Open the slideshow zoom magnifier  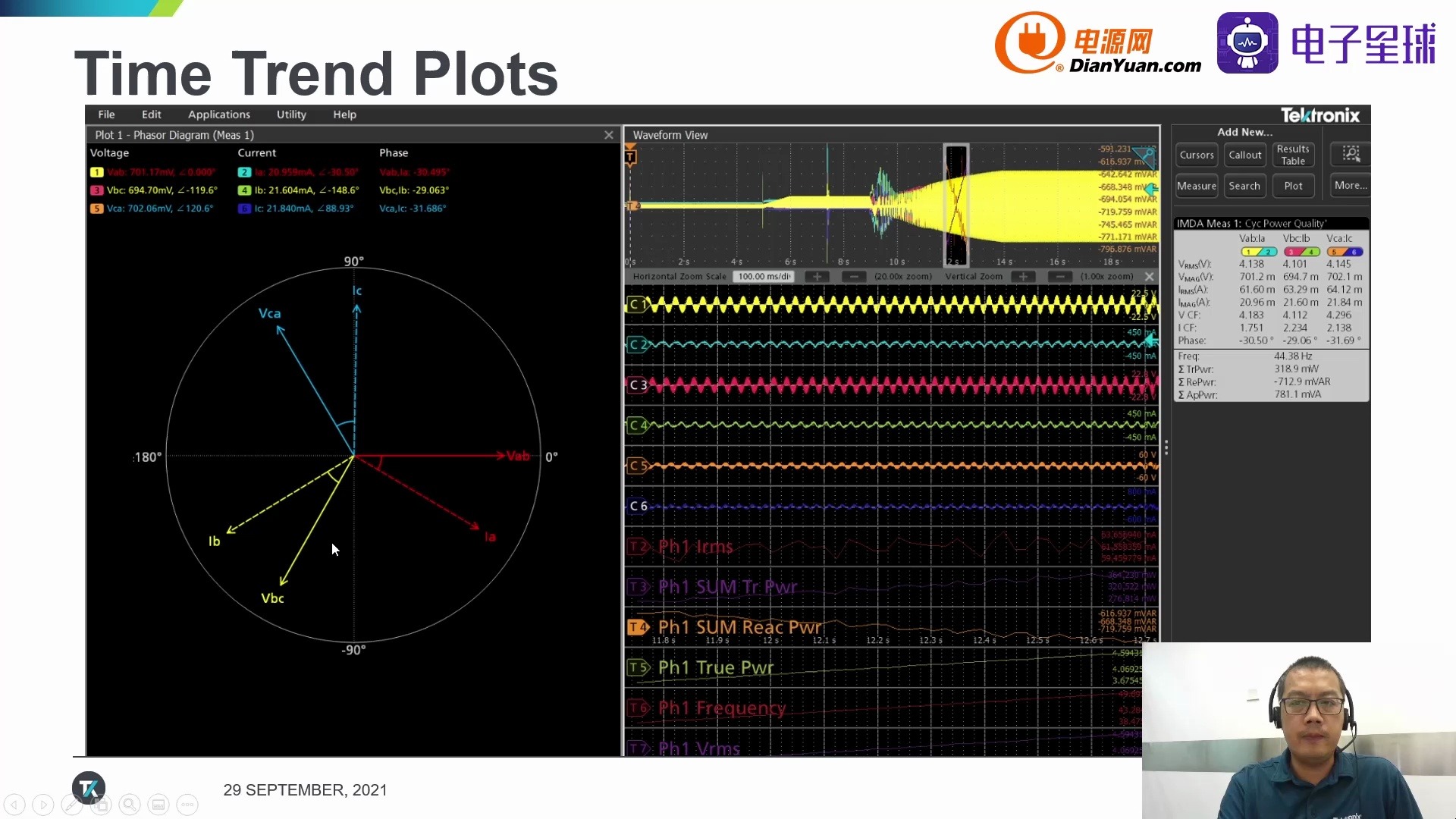pos(130,805)
